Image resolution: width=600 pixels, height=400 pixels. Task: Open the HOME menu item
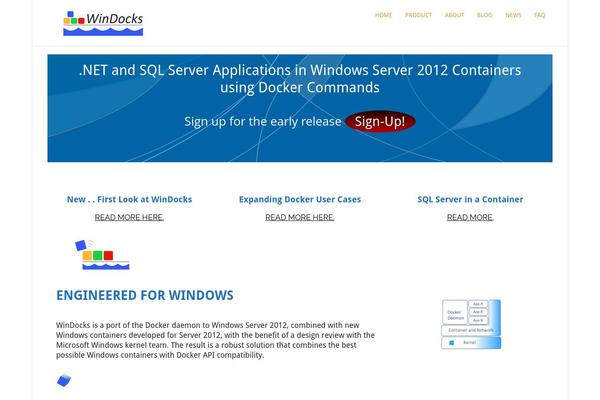383,15
